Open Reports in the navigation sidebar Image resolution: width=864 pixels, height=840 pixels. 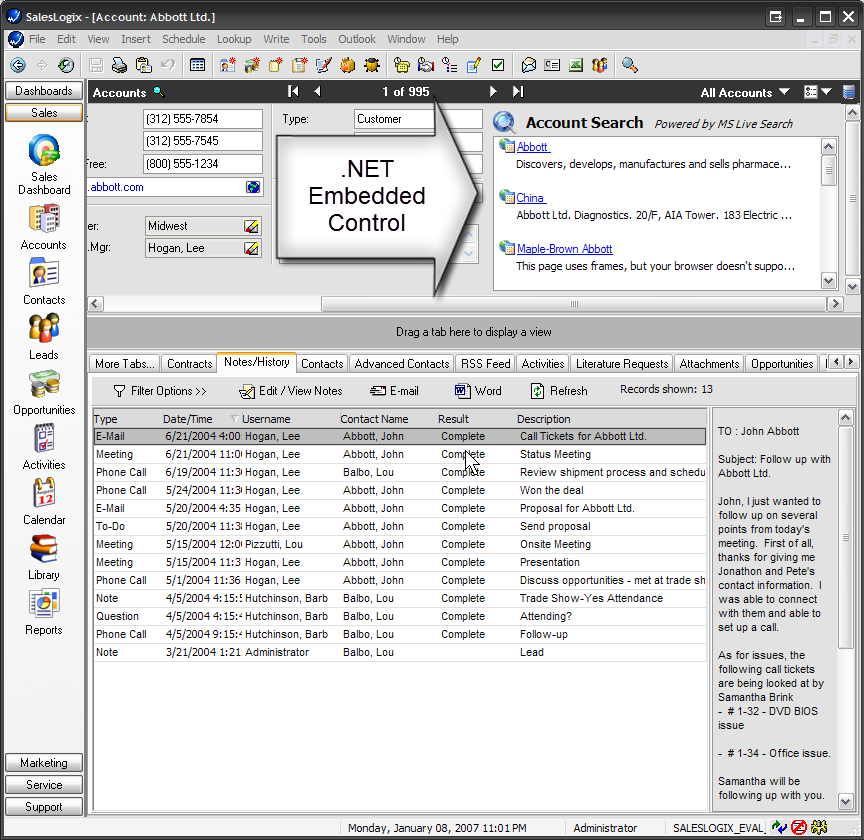tap(44, 612)
